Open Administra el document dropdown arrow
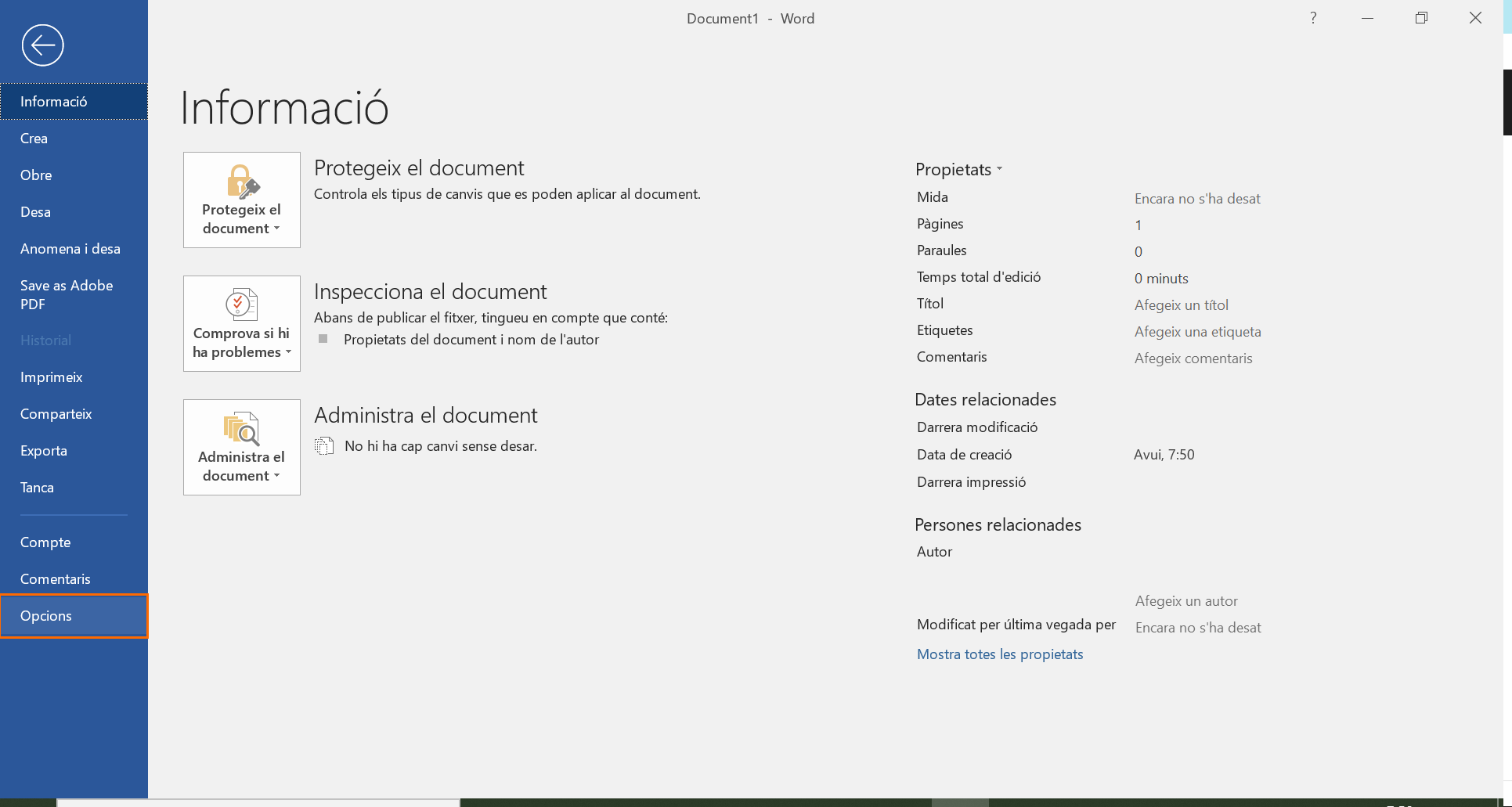The width and height of the screenshot is (1512, 807). [x=277, y=476]
